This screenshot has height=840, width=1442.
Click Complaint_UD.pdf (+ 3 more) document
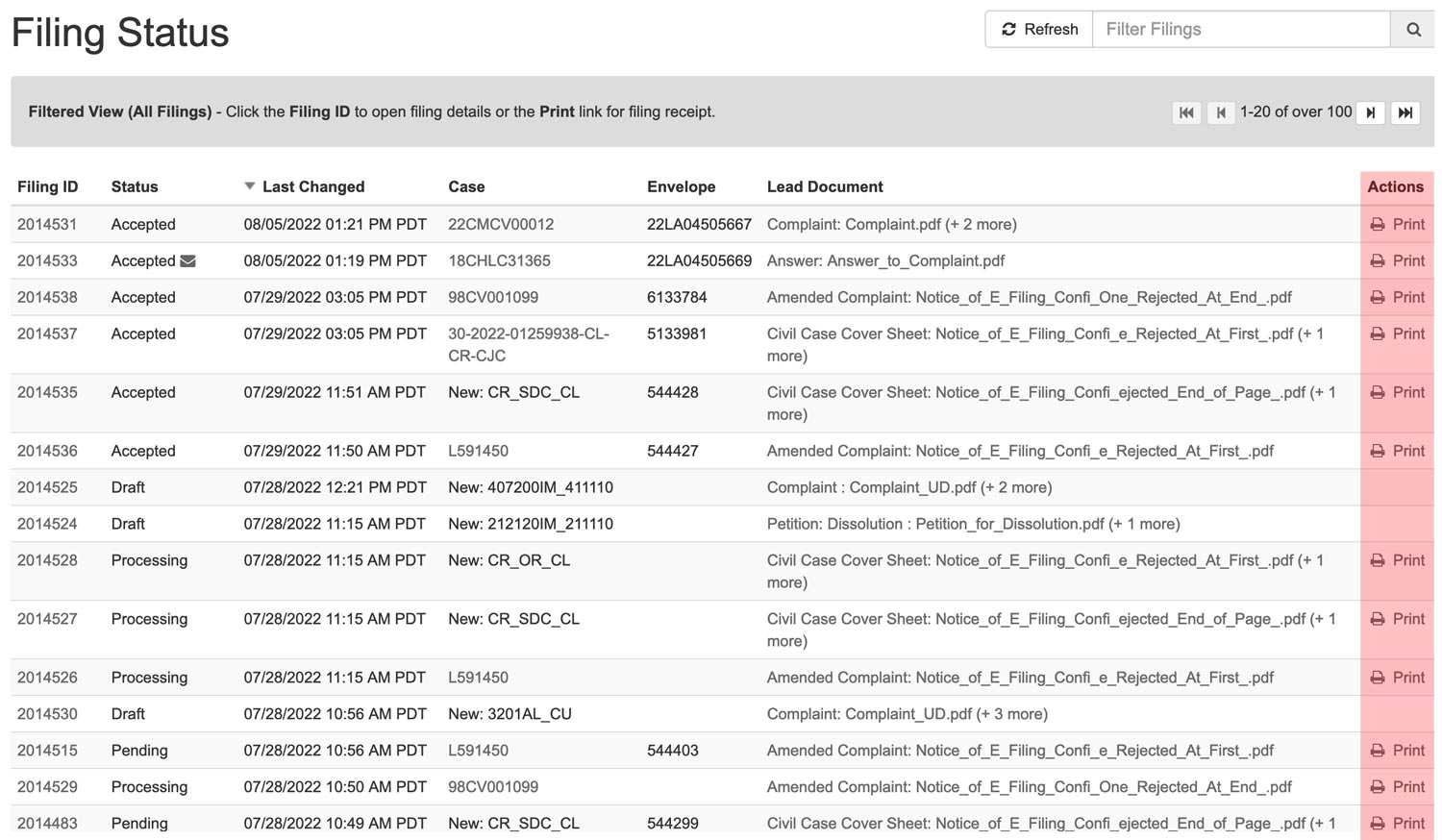[x=907, y=714]
